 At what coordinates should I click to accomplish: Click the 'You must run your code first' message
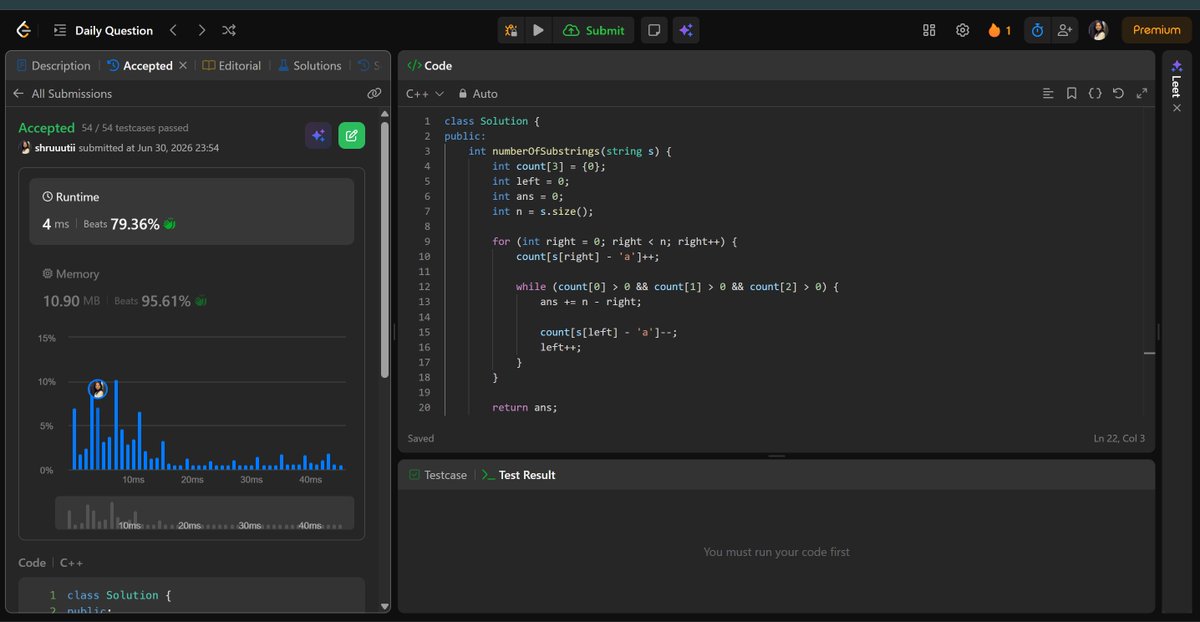point(777,552)
